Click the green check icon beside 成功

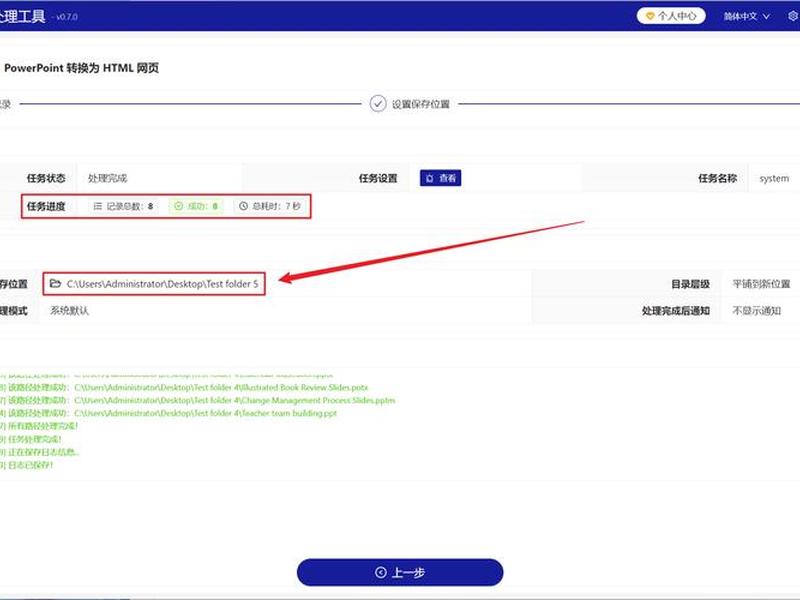(x=179, y=206)
